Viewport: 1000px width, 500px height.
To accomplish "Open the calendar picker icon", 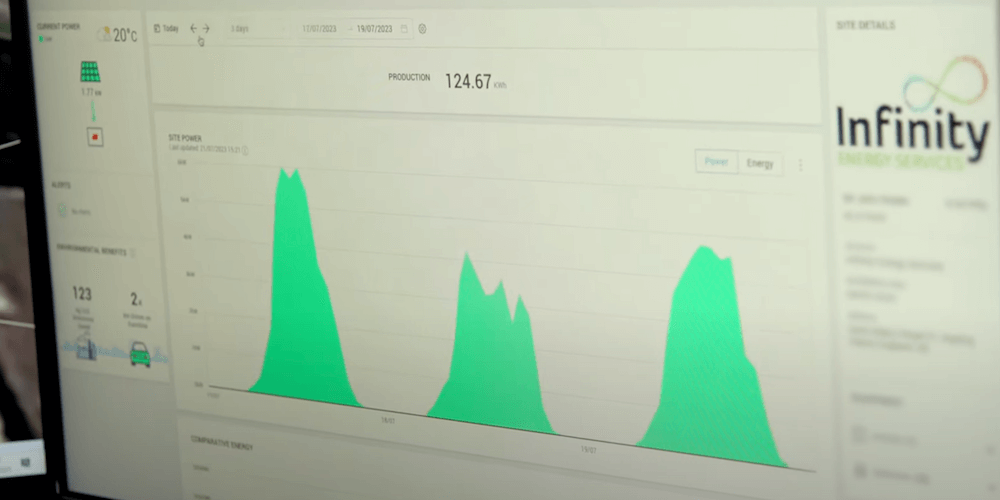I will [404, 29].
